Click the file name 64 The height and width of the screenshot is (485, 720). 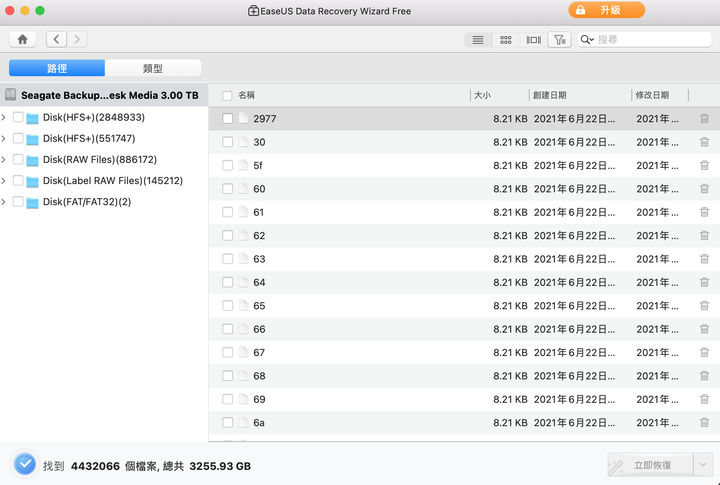pyautogui.click(x=259, y=282)
